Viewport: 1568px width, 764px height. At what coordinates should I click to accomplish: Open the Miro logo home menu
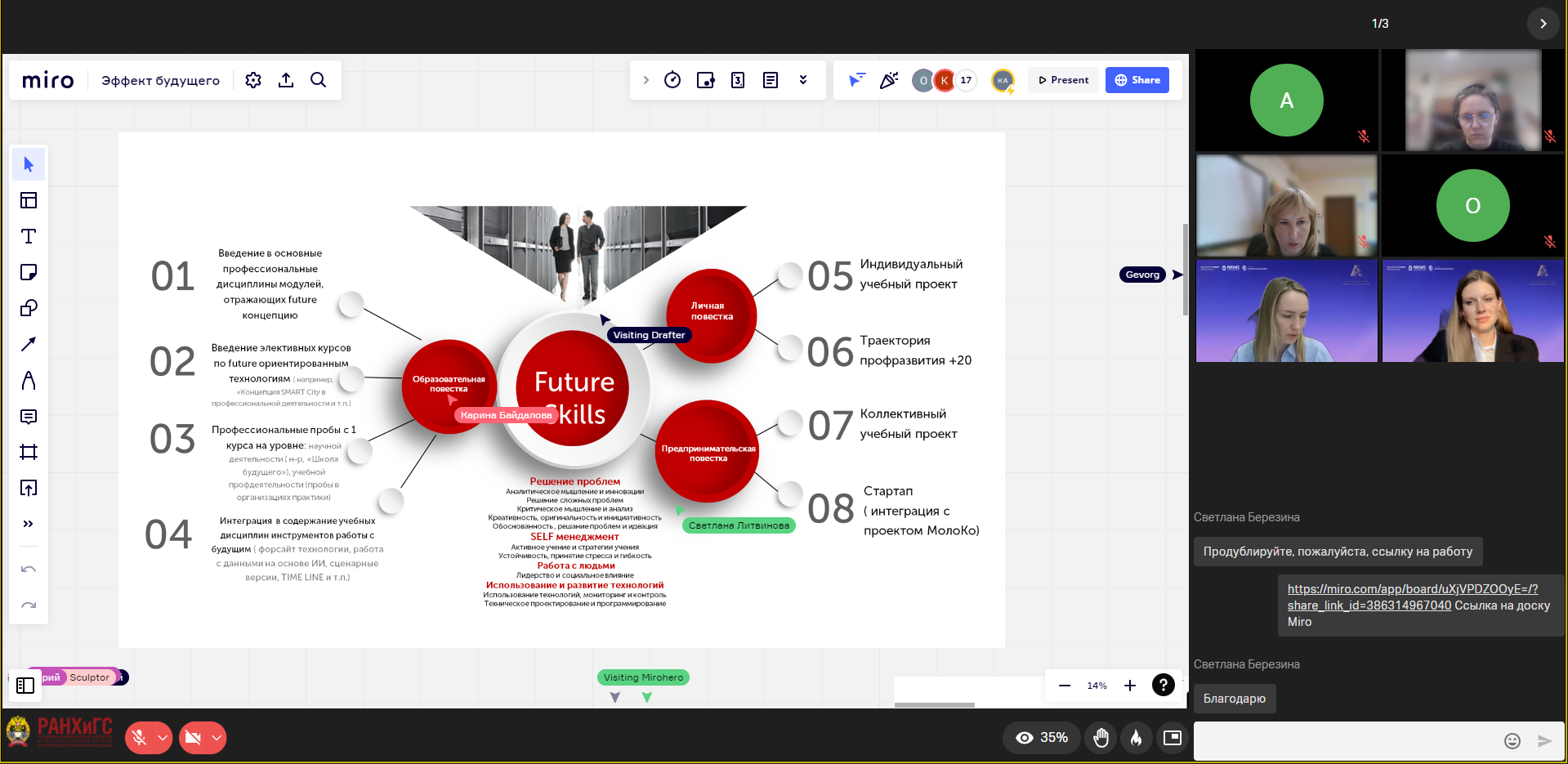point(48,80)
